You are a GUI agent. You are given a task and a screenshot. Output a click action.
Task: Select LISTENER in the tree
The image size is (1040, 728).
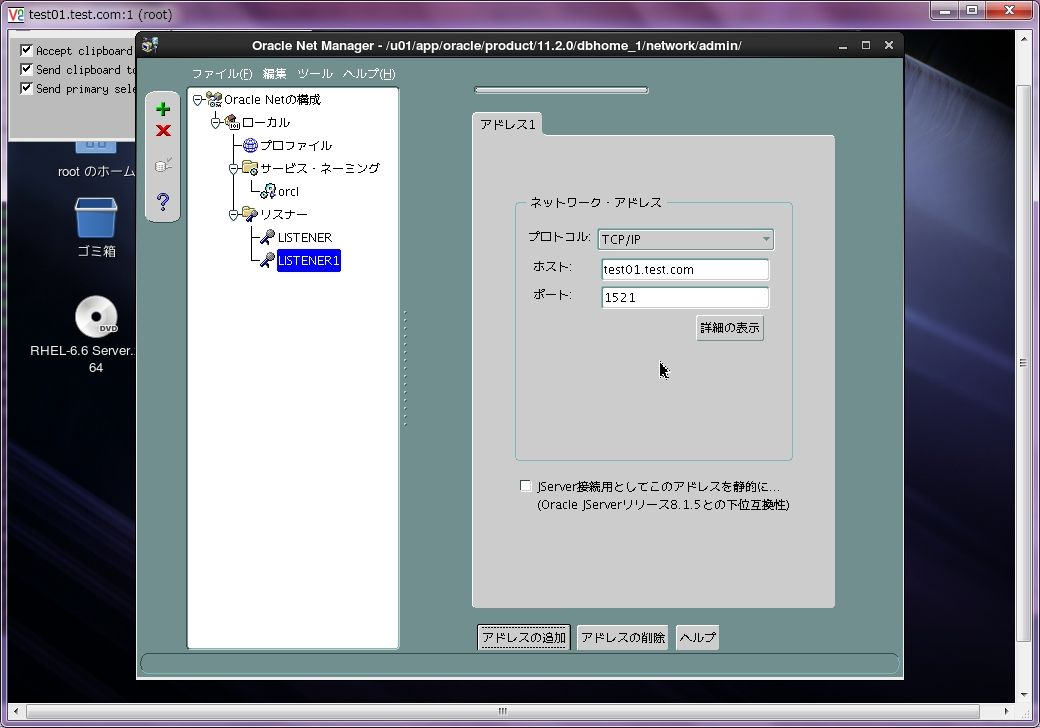(x=304, y=237)
